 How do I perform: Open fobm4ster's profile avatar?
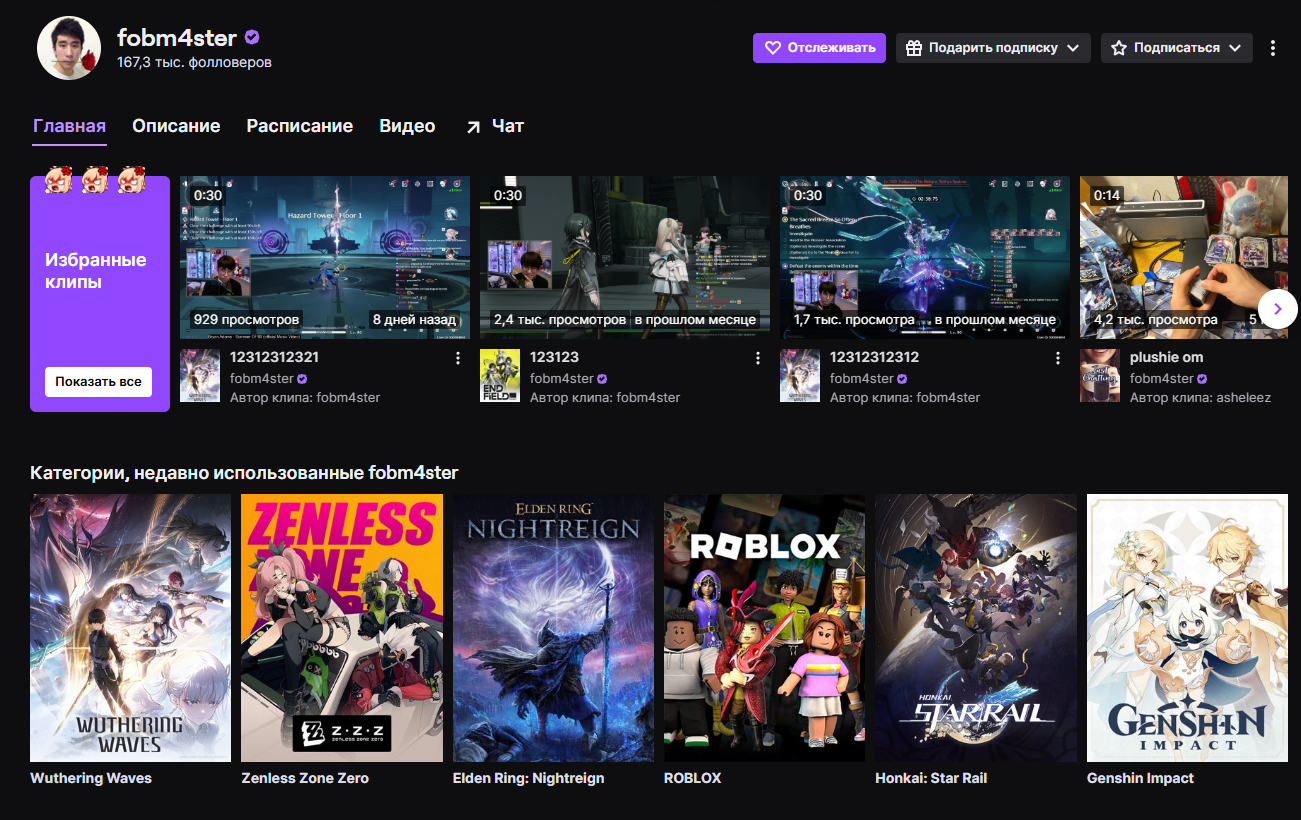coord(69,48)
